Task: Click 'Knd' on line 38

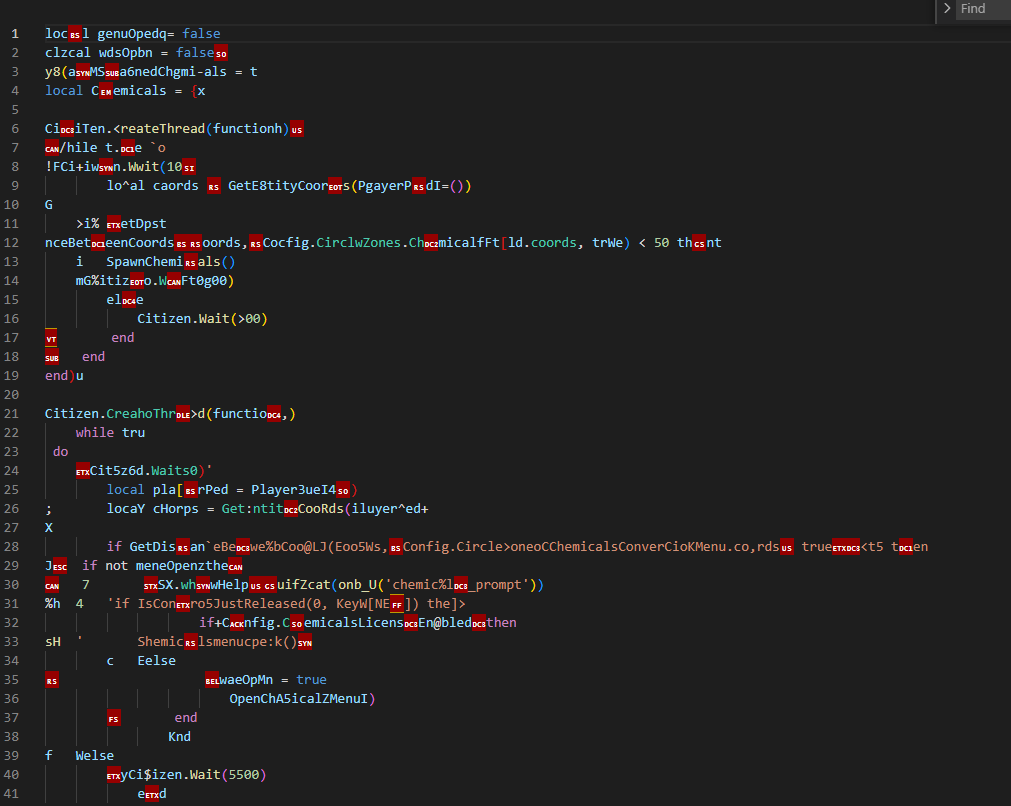Action: pyautogui.click(x=179, y=736)
